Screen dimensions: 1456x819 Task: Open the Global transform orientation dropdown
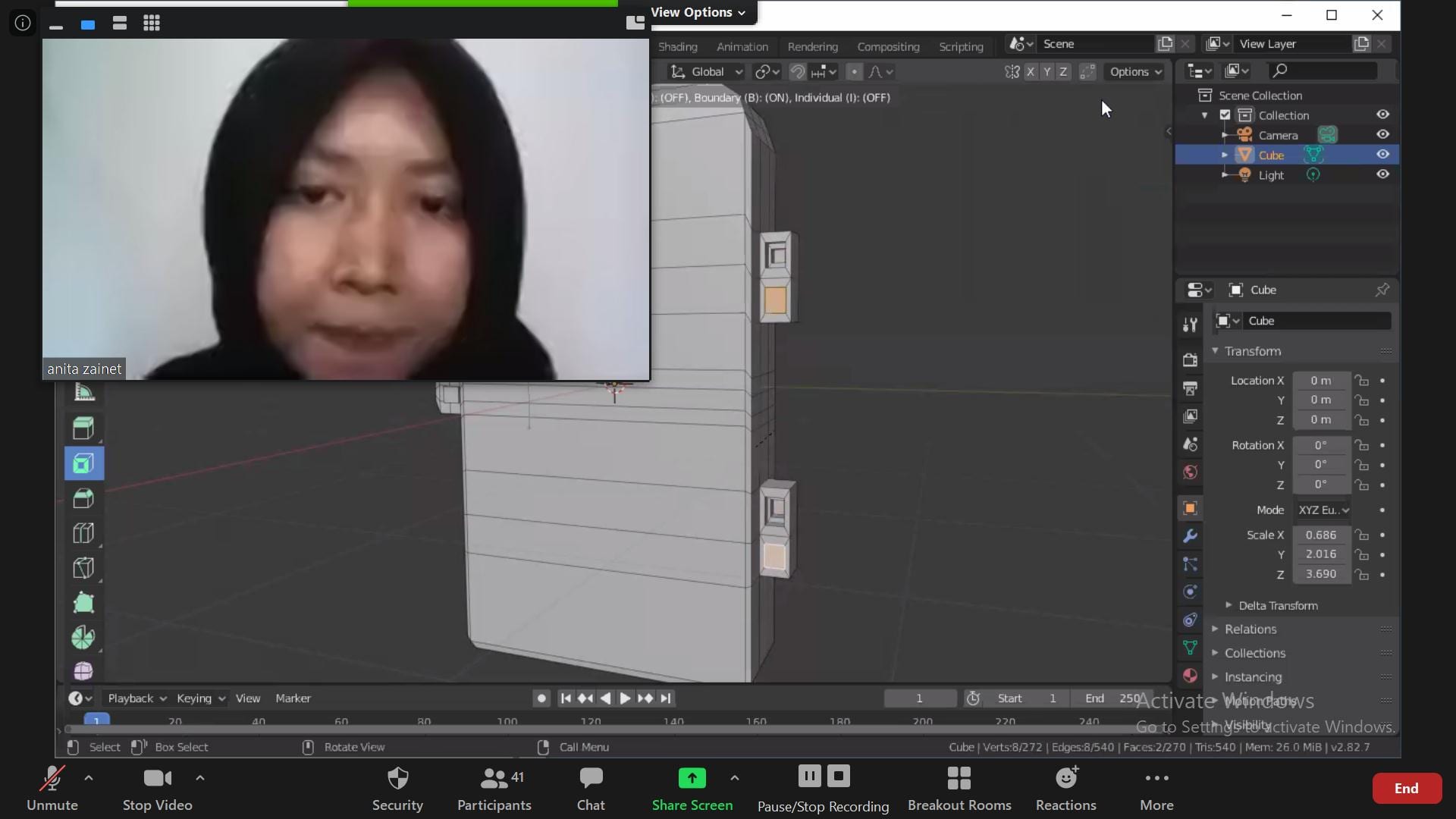coord(706,71)
